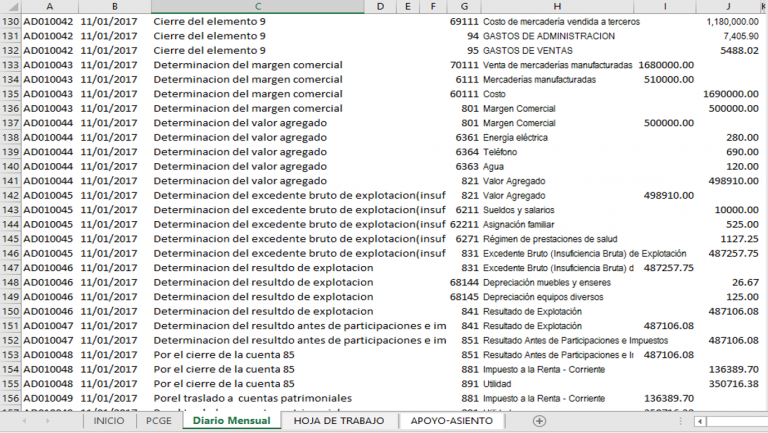The width and height of the screenshot is (768, 433).
Task: Click 'Venta de mercaderías manufacturadas' cell
Action: tap(557, 65)
